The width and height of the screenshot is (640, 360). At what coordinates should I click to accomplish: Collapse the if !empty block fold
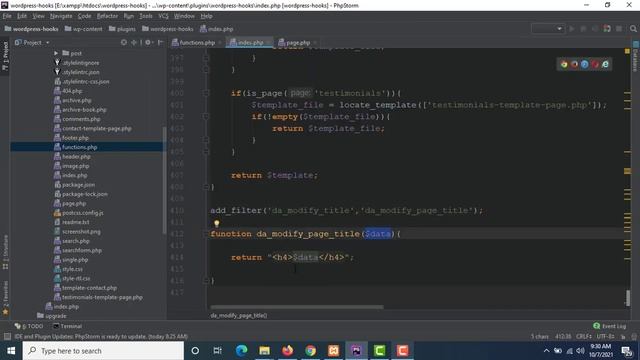[206, 117]
